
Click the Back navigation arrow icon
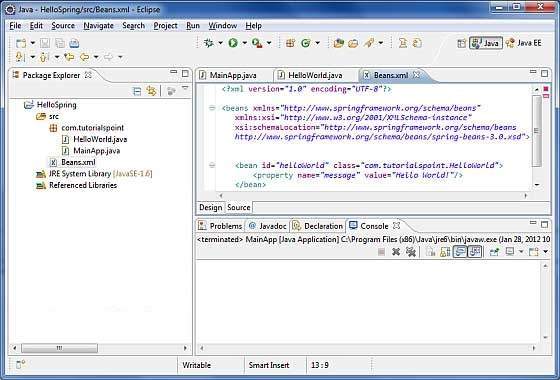coord(84,57)
